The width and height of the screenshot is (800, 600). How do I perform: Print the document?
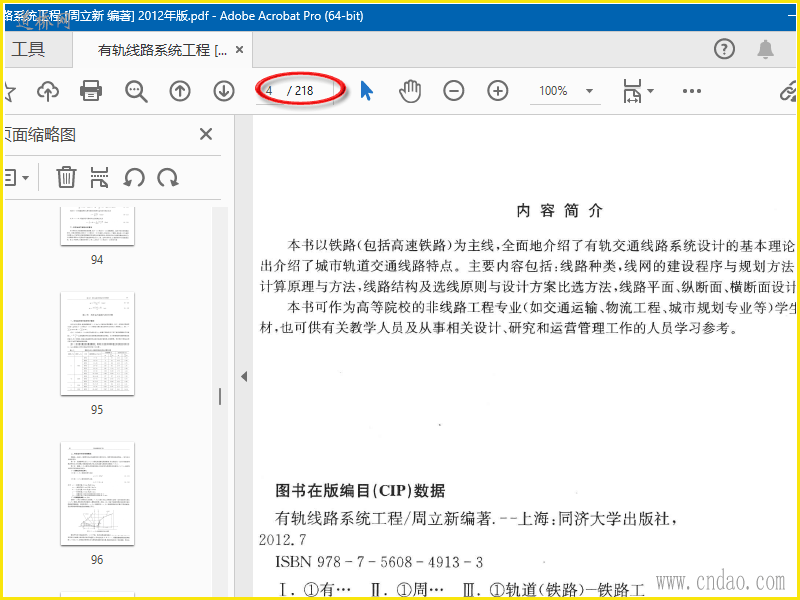[x=91, y=91]
